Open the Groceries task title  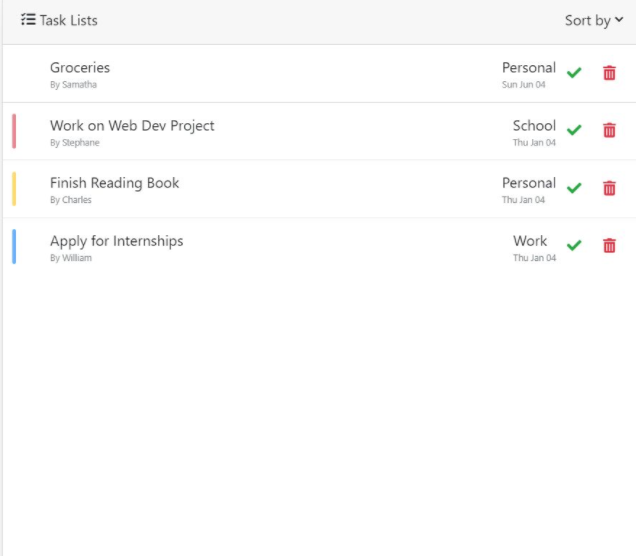80,68
